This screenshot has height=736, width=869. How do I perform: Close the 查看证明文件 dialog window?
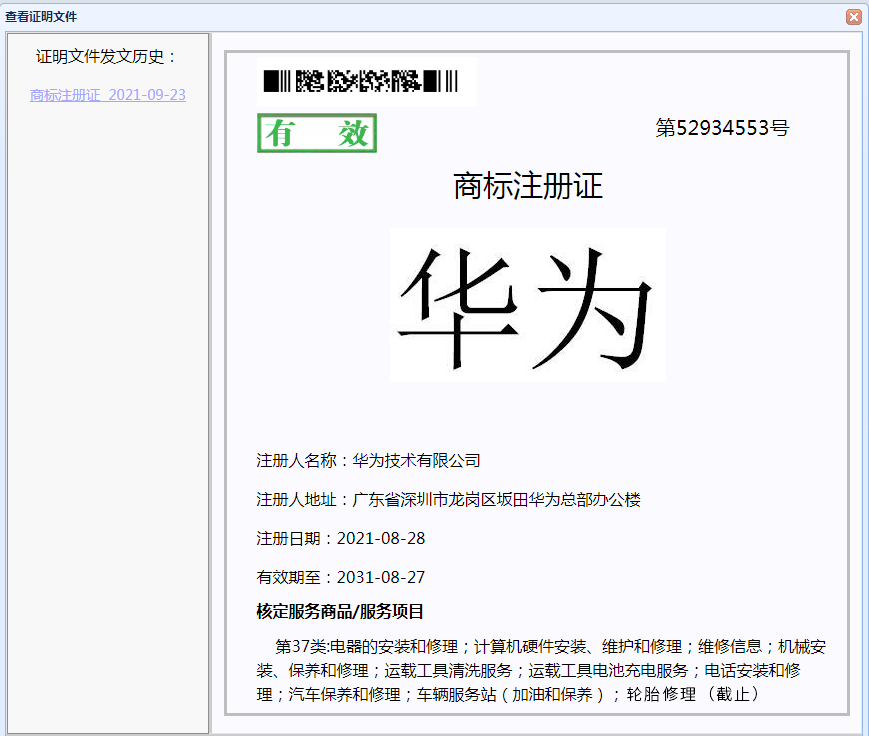pyautogui.click(x=853, y=17)
